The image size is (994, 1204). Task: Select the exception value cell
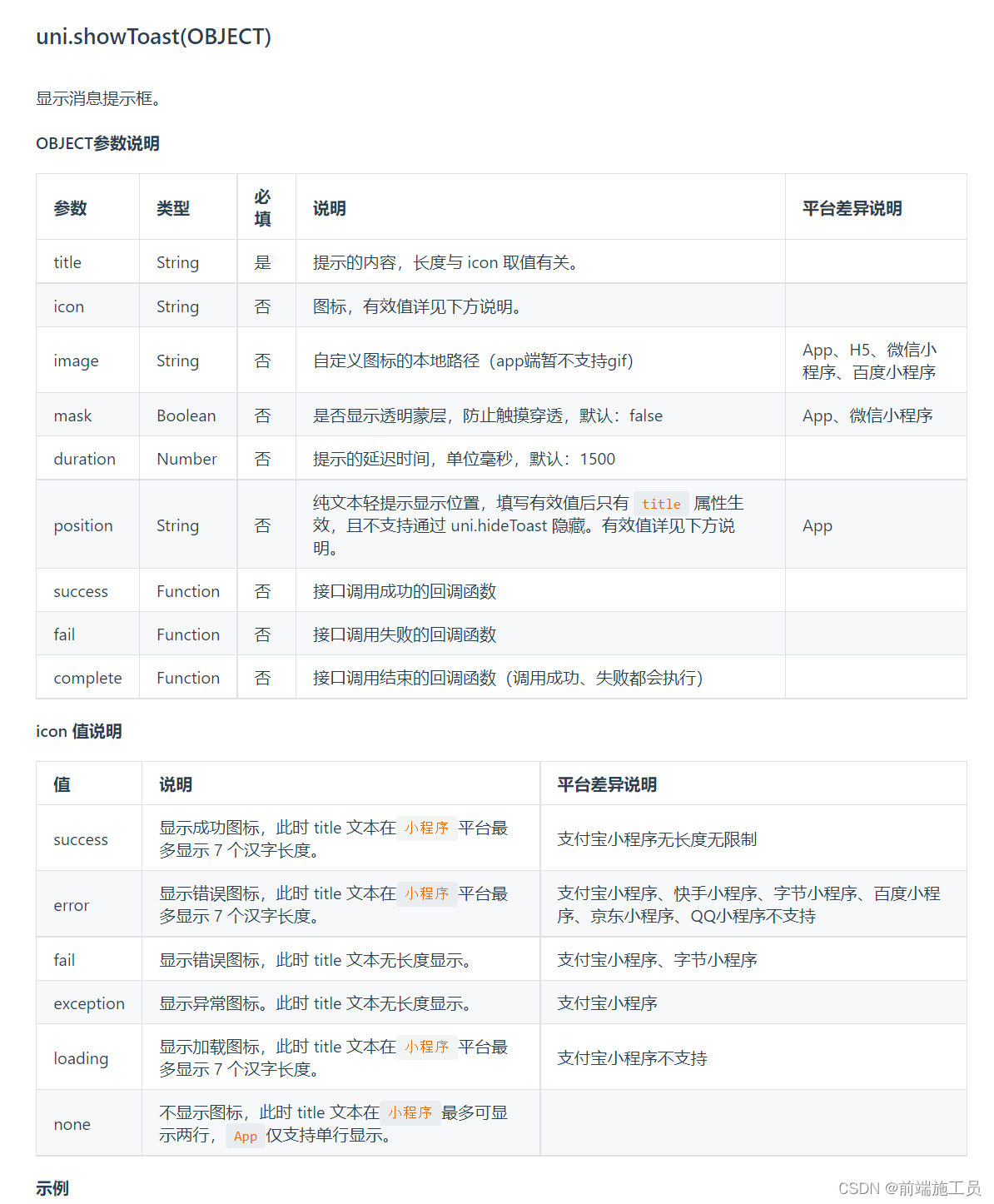coord(88,1003)
